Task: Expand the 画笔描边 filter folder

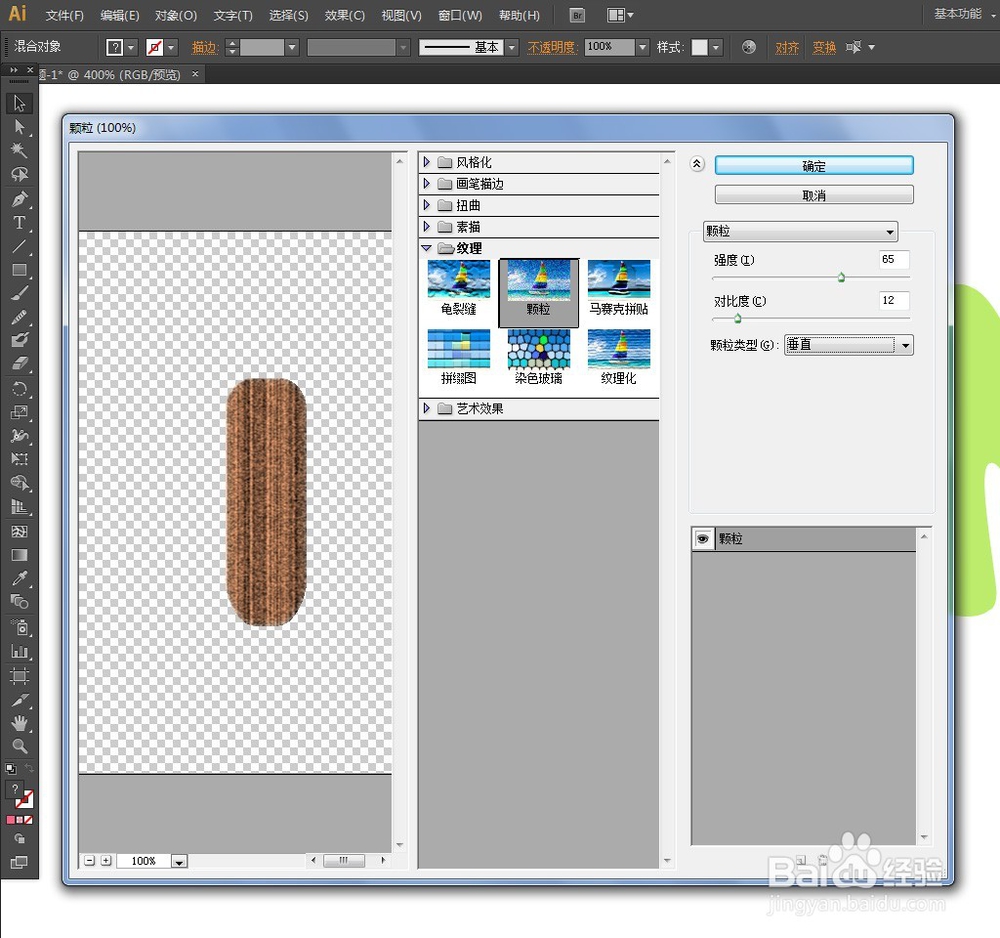Action: click(427, 184)
